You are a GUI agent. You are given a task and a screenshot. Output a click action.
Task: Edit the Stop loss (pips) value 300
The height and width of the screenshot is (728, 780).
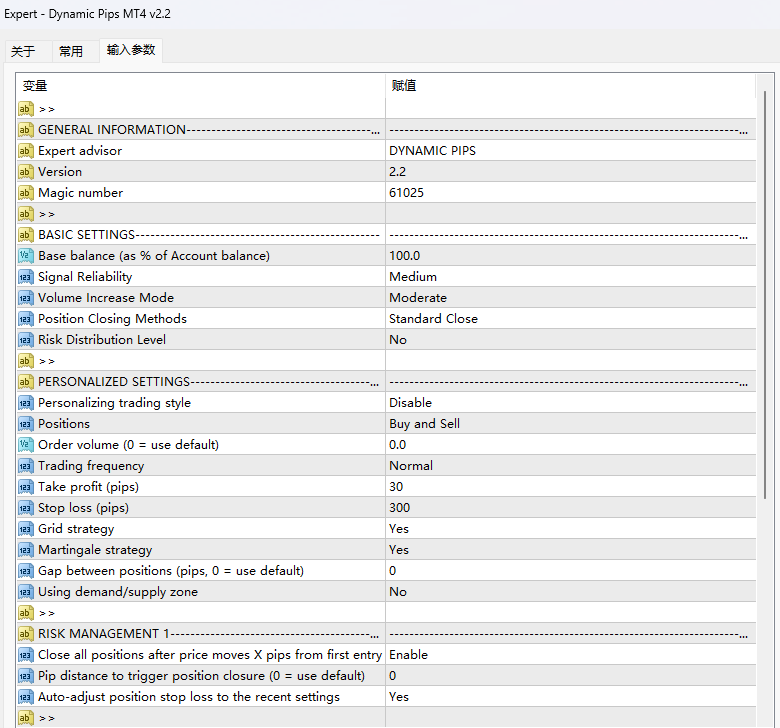399,508
